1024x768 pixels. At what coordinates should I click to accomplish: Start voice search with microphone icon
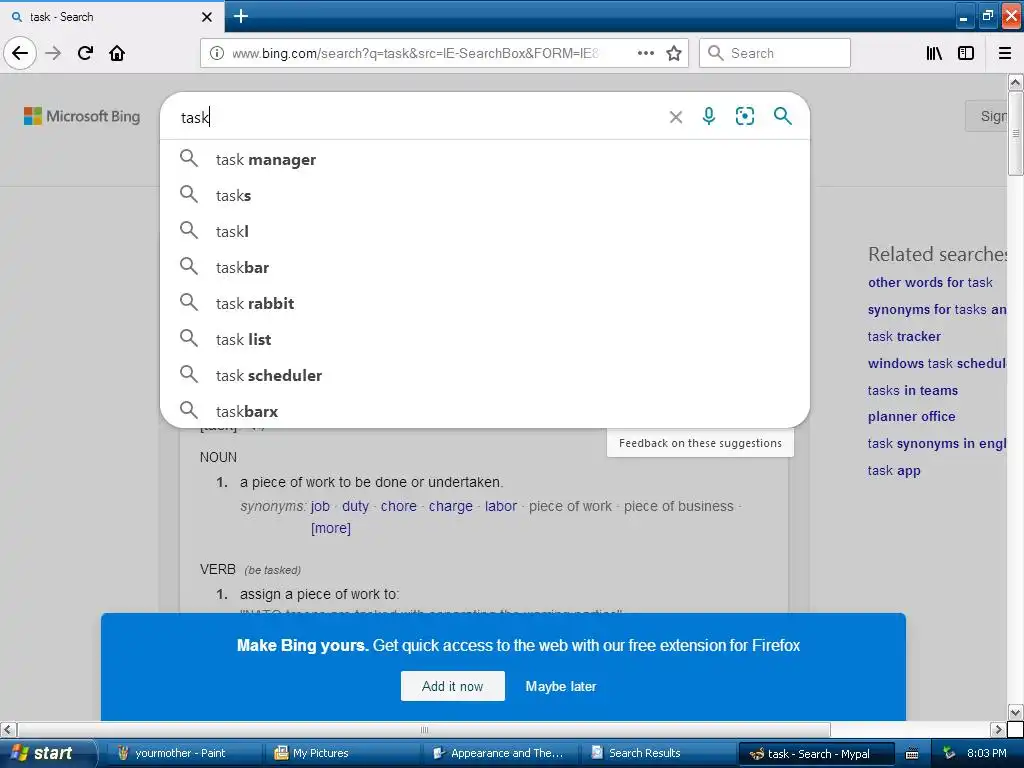coord(709,116)
